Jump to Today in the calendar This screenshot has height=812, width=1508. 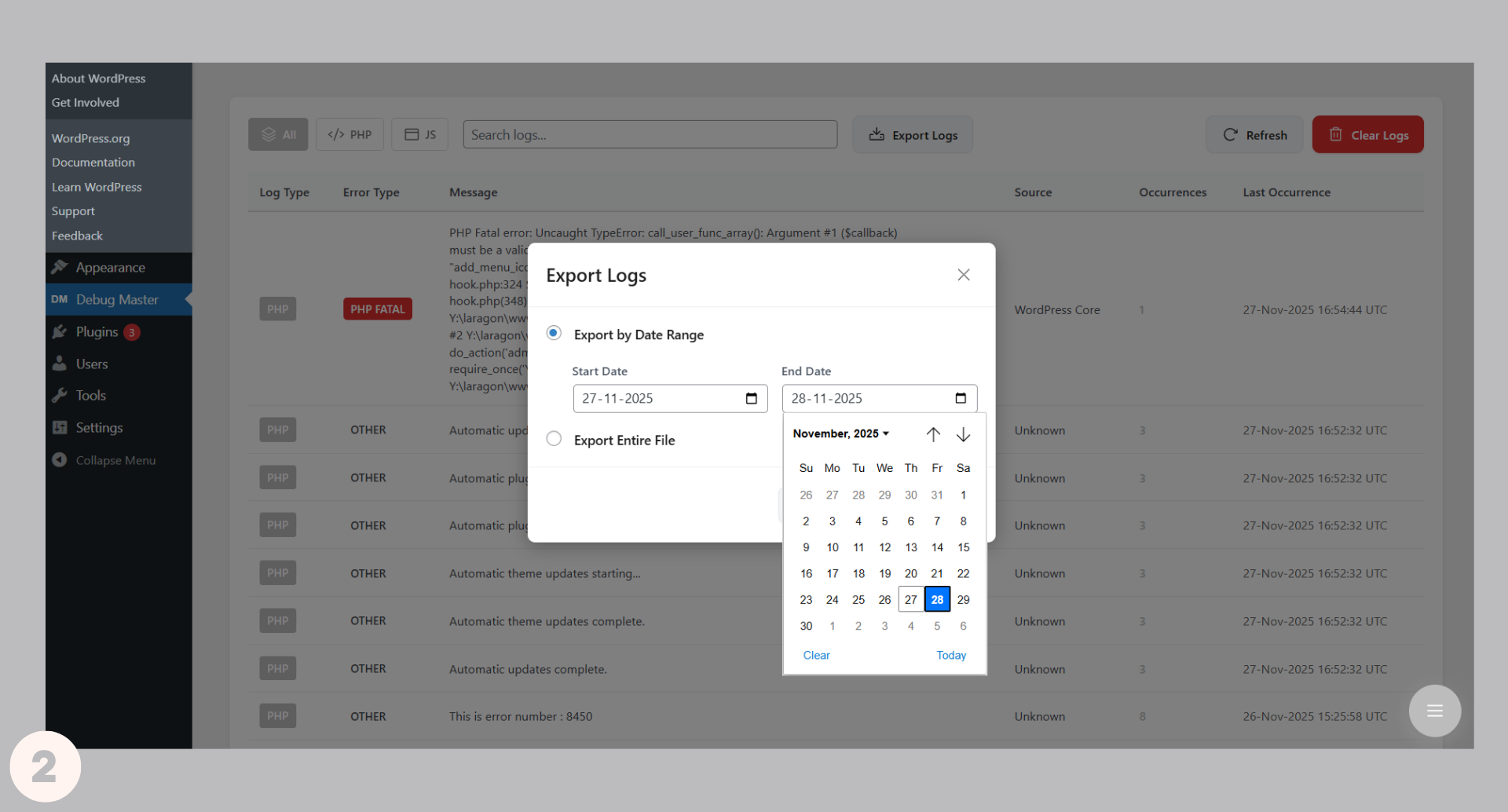[951, 655]
